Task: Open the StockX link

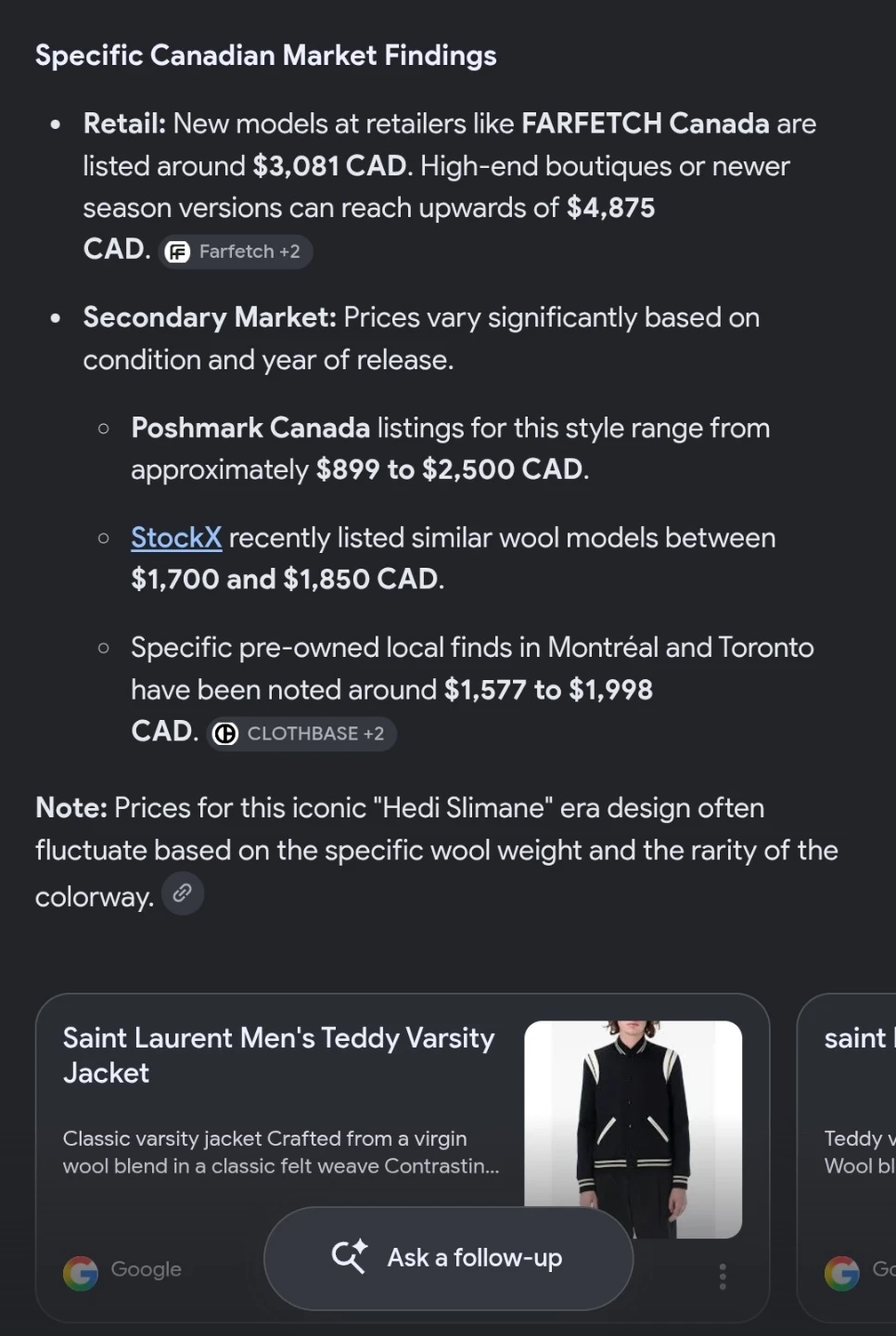Action: coord(176,537)
